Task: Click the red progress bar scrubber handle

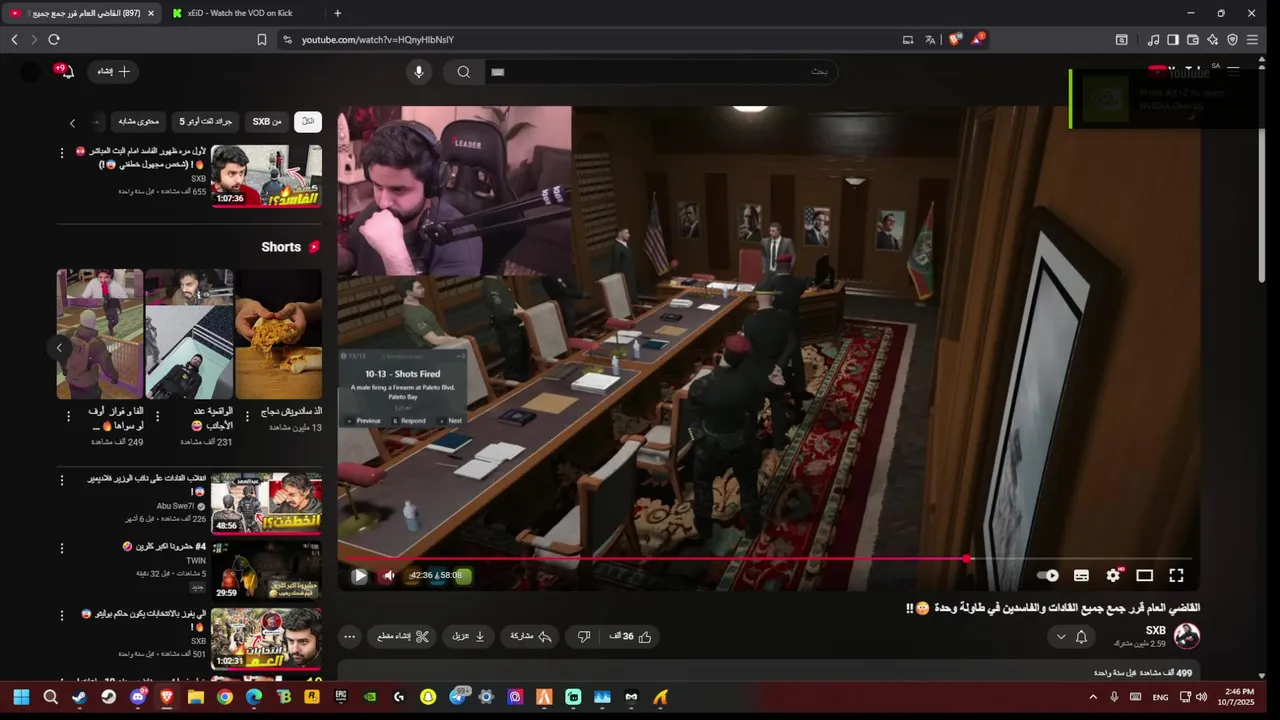Action: tap(967, 559)
